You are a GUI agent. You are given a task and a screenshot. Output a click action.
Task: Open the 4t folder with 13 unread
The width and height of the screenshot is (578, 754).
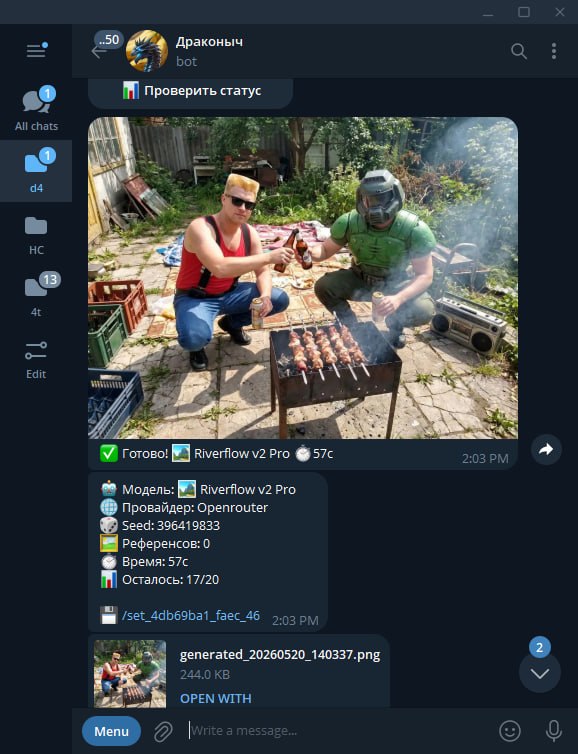point(36,296)
